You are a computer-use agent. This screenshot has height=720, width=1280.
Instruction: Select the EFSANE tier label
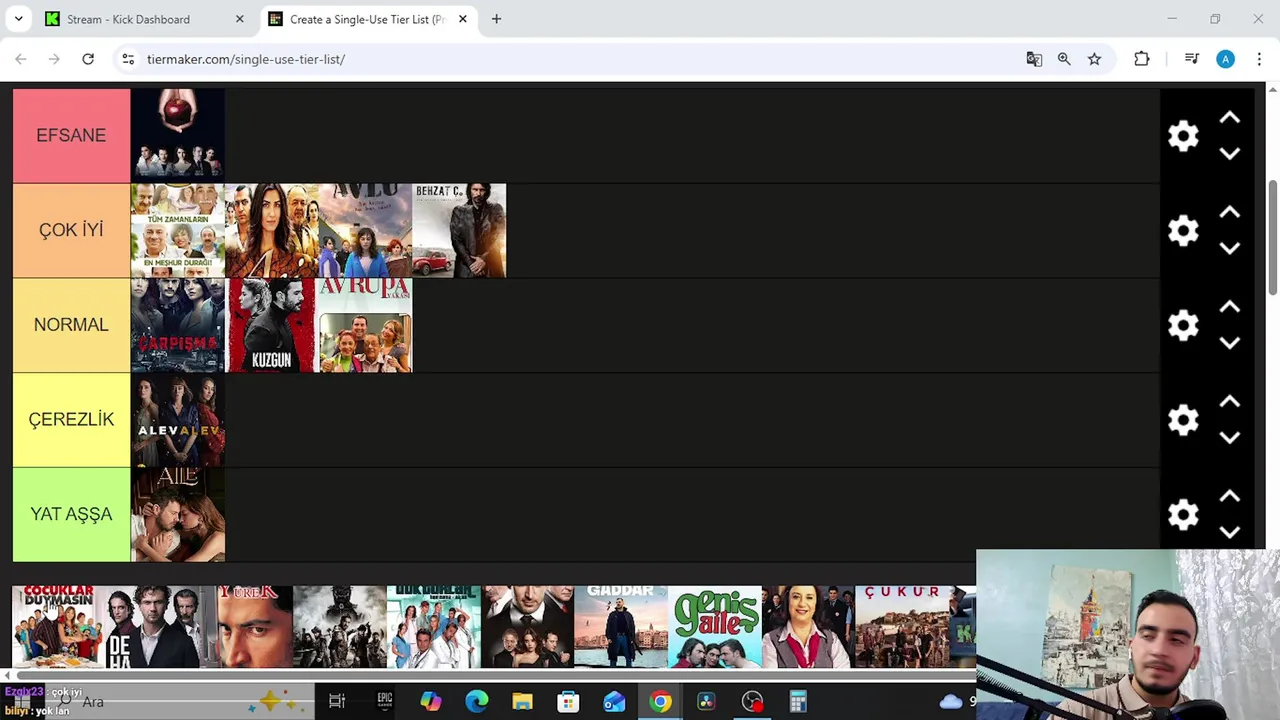click(71, 135)
